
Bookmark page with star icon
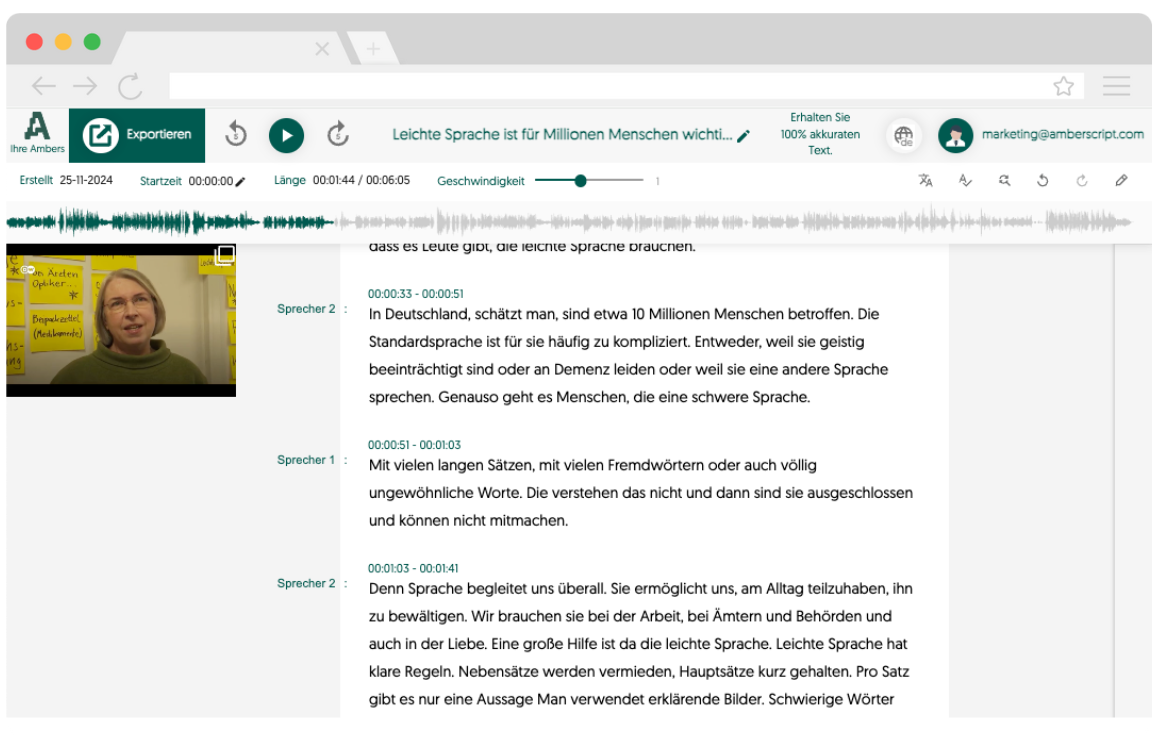(x=1063, y=86)
